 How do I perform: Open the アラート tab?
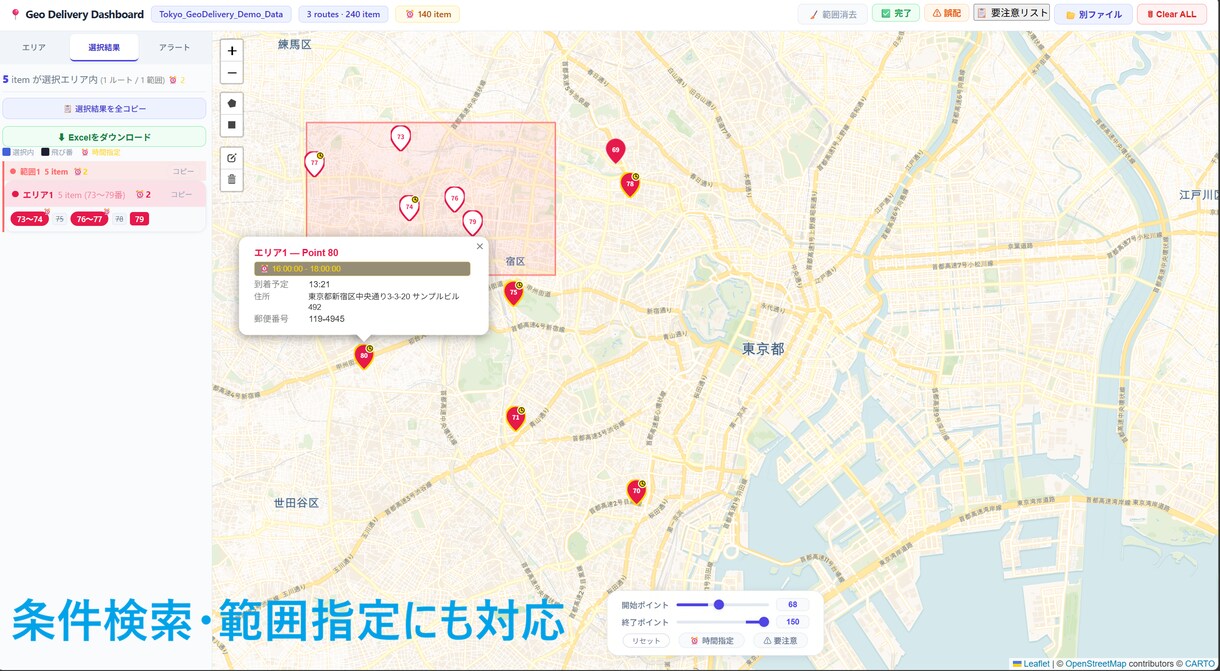[x=174, y=48]
